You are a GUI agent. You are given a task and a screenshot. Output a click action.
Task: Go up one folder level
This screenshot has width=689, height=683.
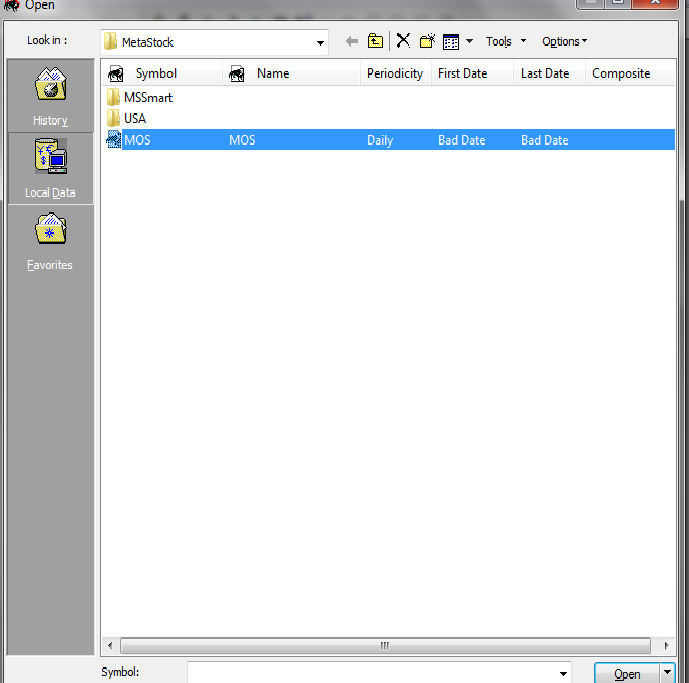pyautogui.click(x=375, y=41)
